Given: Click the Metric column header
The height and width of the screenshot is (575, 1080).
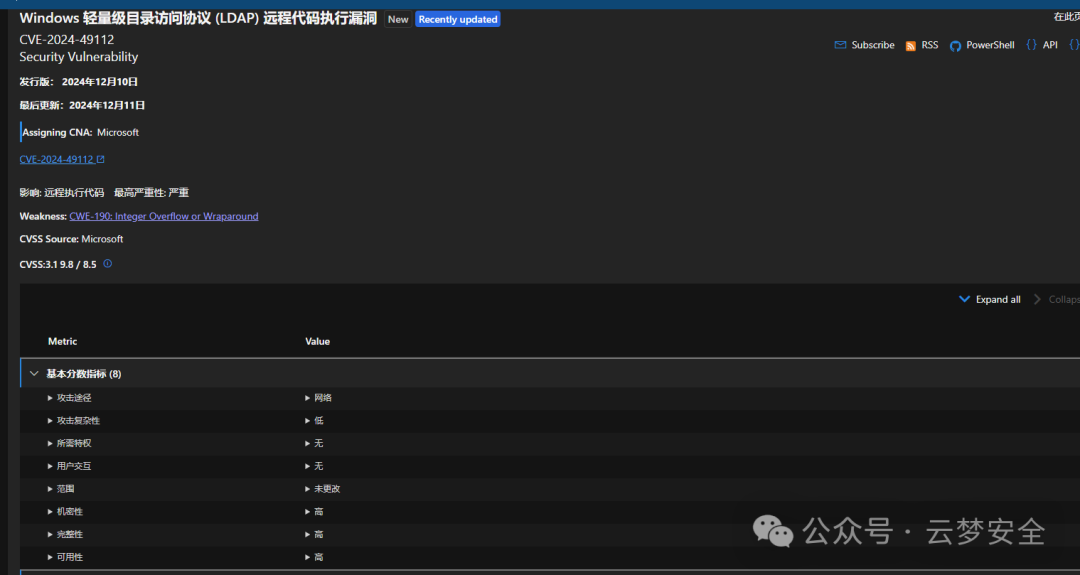Looking at the screenshot, I should [63, 341].
